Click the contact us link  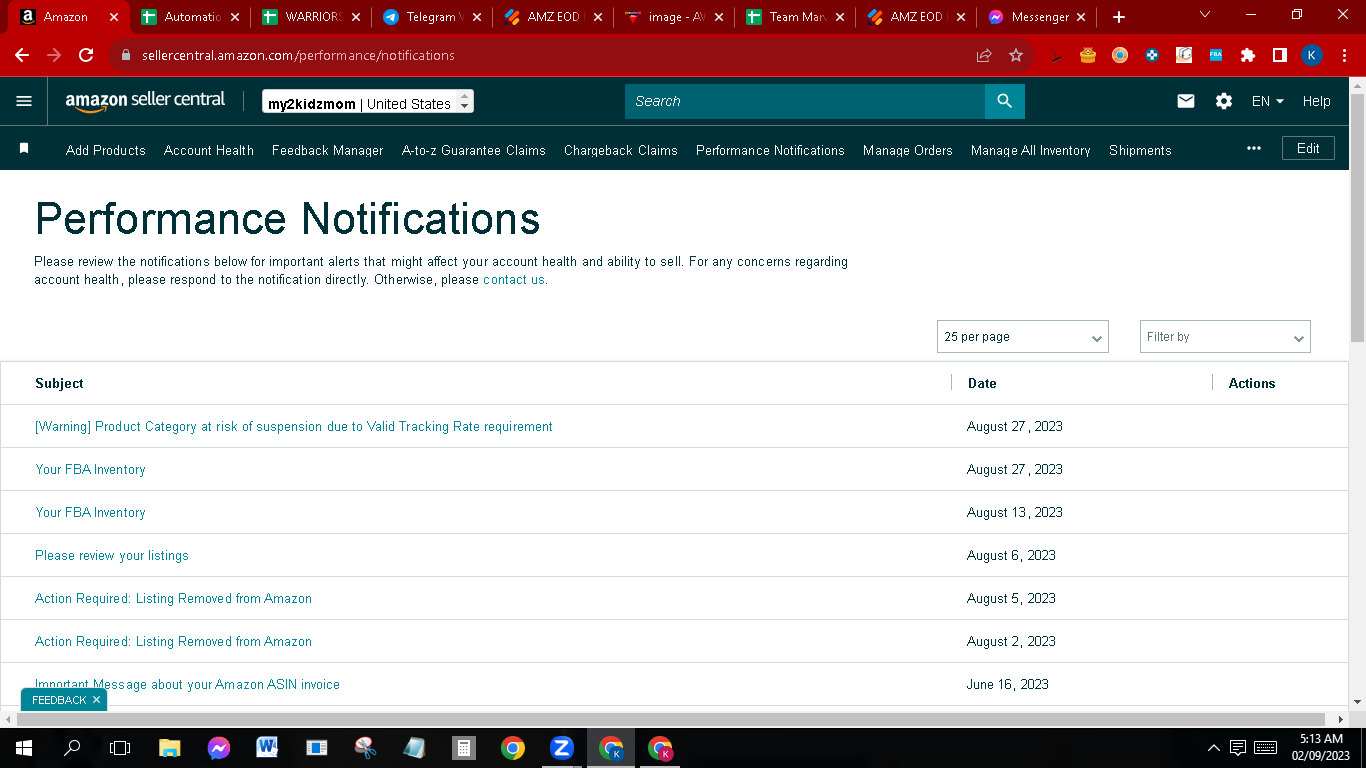(514, 280)
